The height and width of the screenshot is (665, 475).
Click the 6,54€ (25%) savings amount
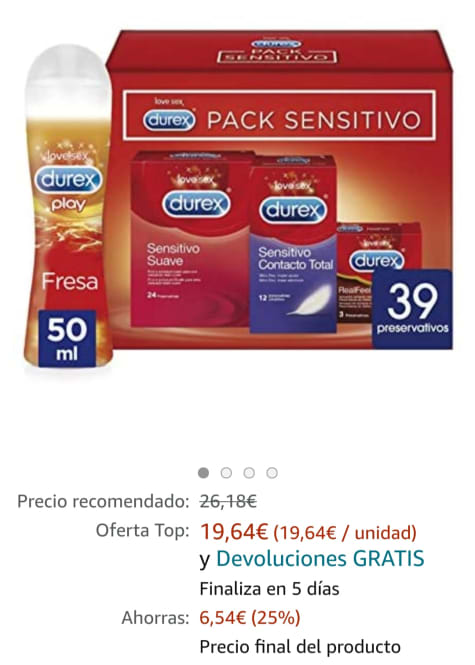click(250, 618)
